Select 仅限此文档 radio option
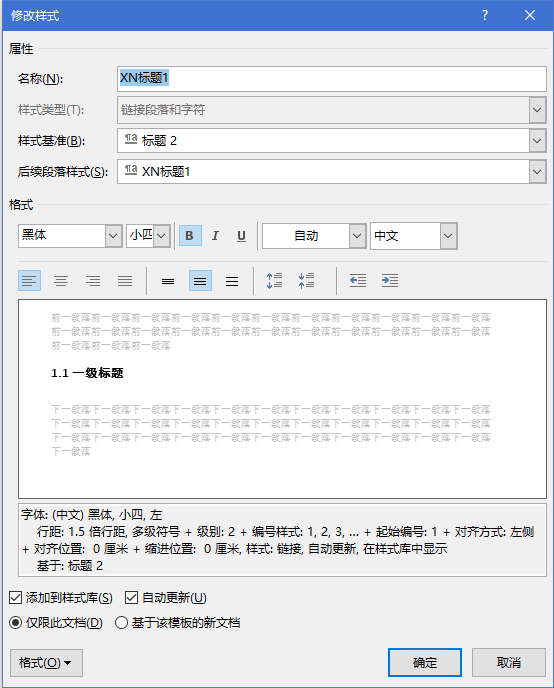Image resolution: width=554 pixels, height=688 pixels. (x=15, y=623)
